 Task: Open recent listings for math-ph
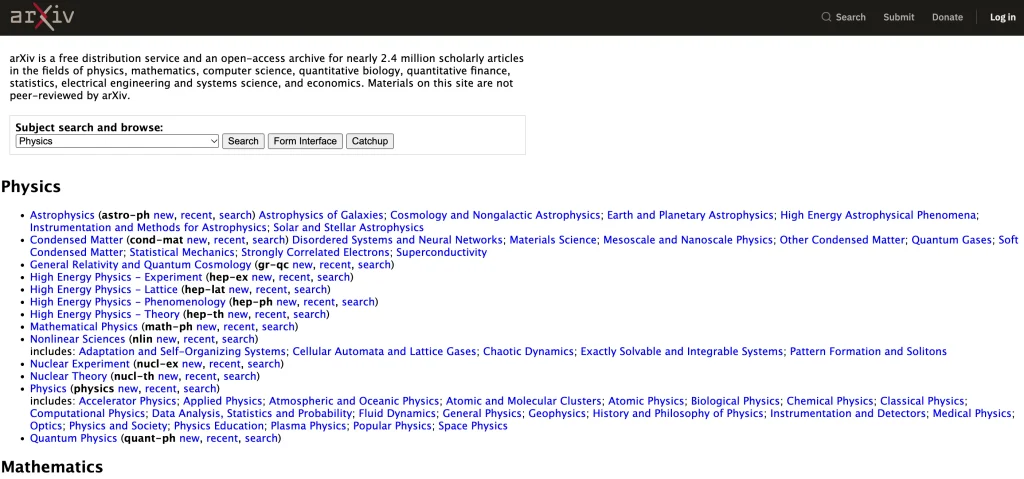click(x=239, y=327)
